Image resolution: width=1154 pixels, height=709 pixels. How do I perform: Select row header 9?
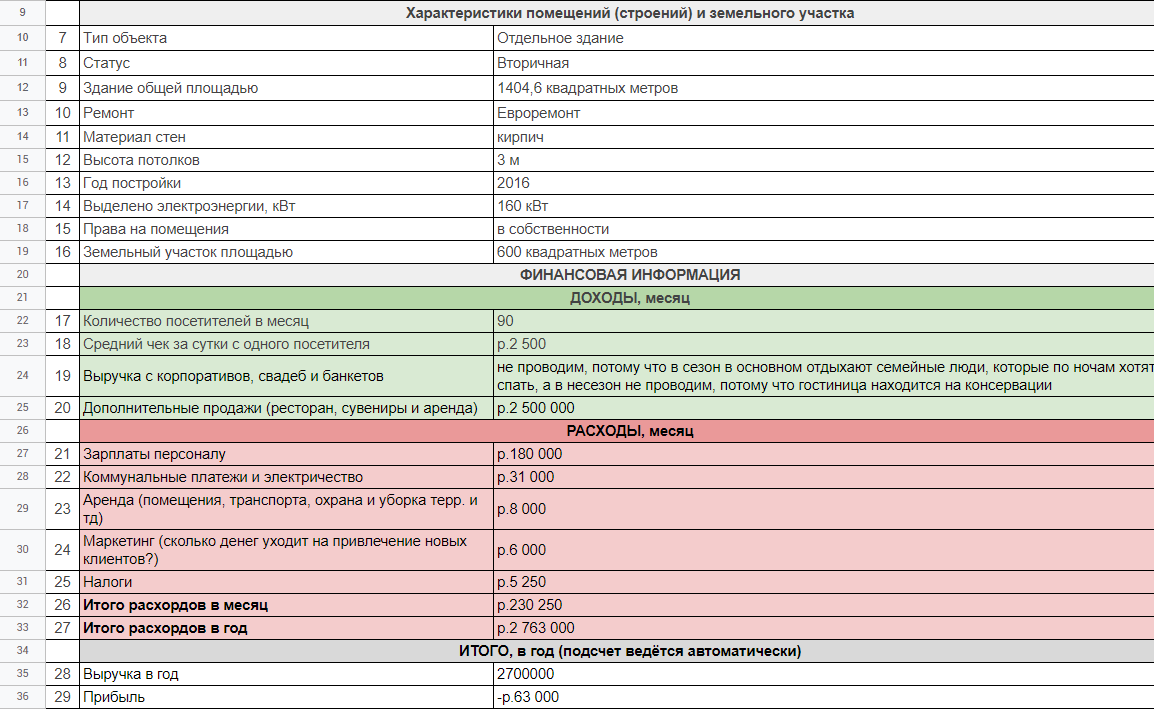click(22, 13)
